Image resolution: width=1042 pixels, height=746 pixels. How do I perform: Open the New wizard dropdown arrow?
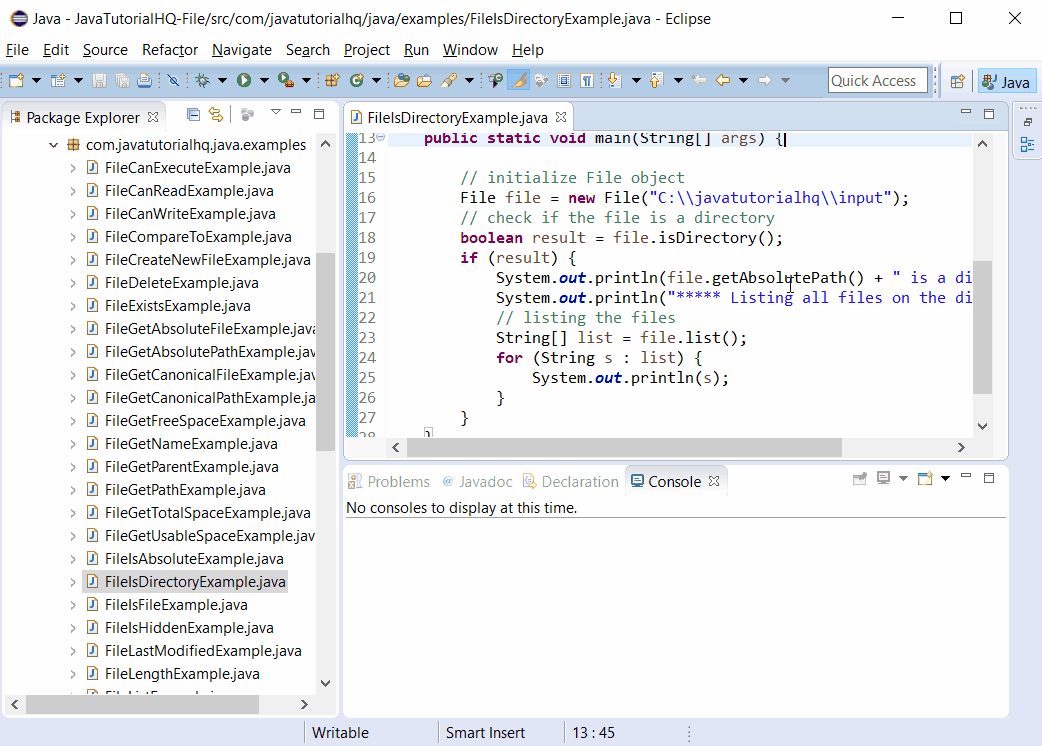37,80
